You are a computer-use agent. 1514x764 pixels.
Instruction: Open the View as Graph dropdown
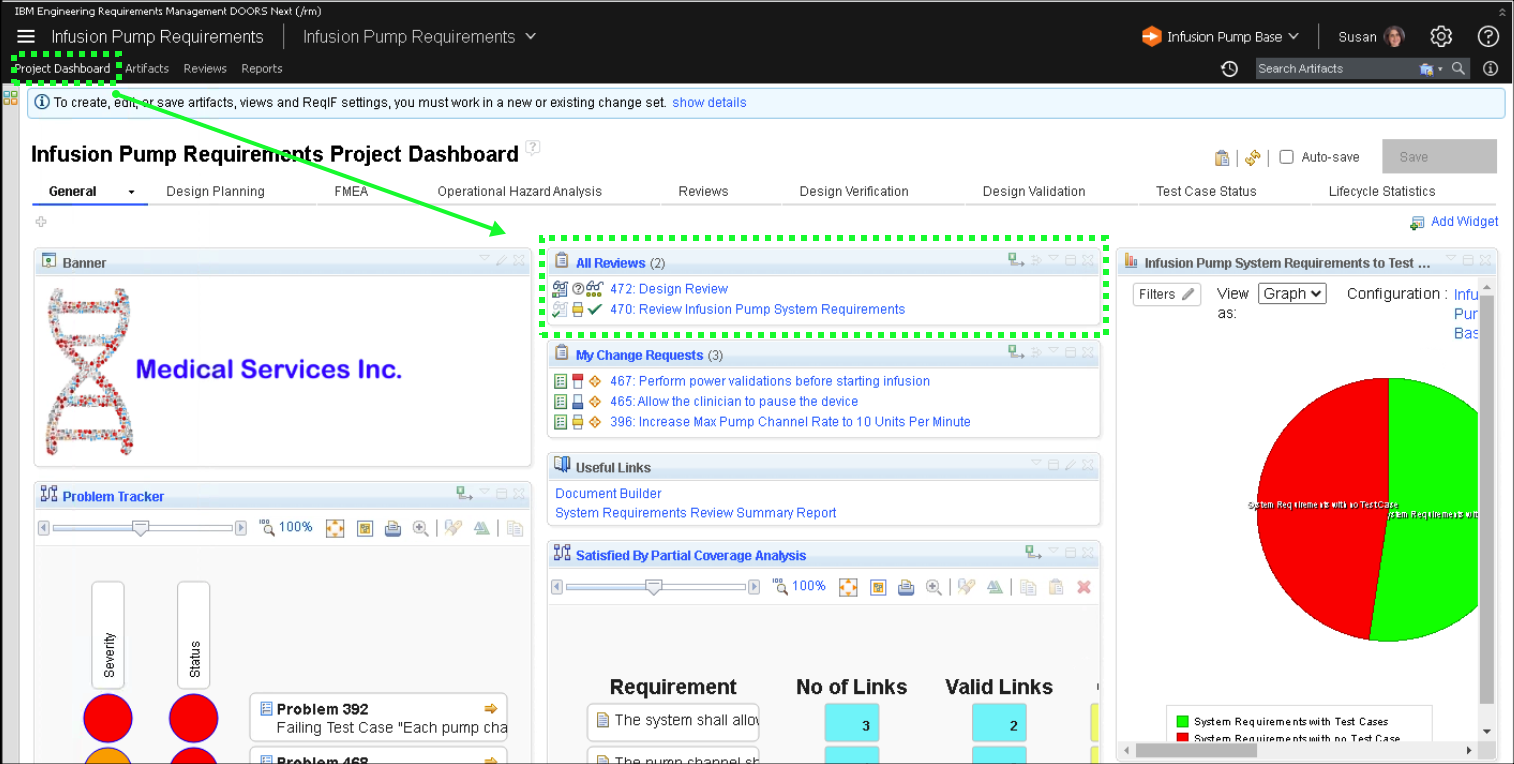pyautogui.click(x=1292, y=294)
